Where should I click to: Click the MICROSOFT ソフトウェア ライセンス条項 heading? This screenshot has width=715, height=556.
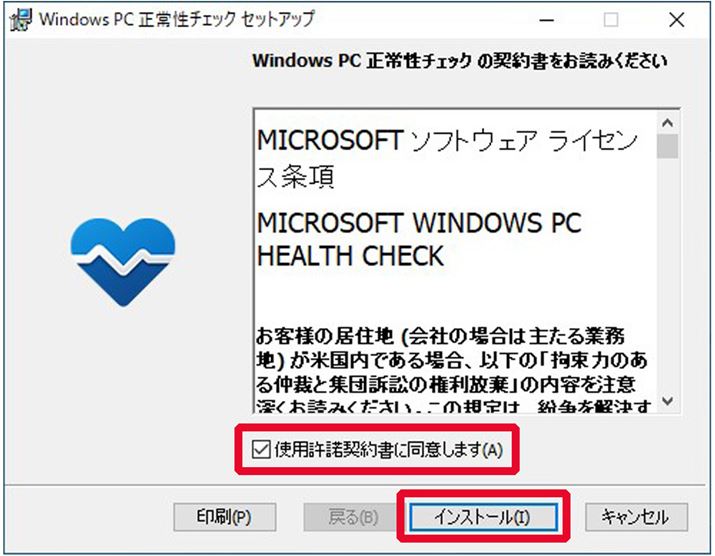(x=447, y=158)
